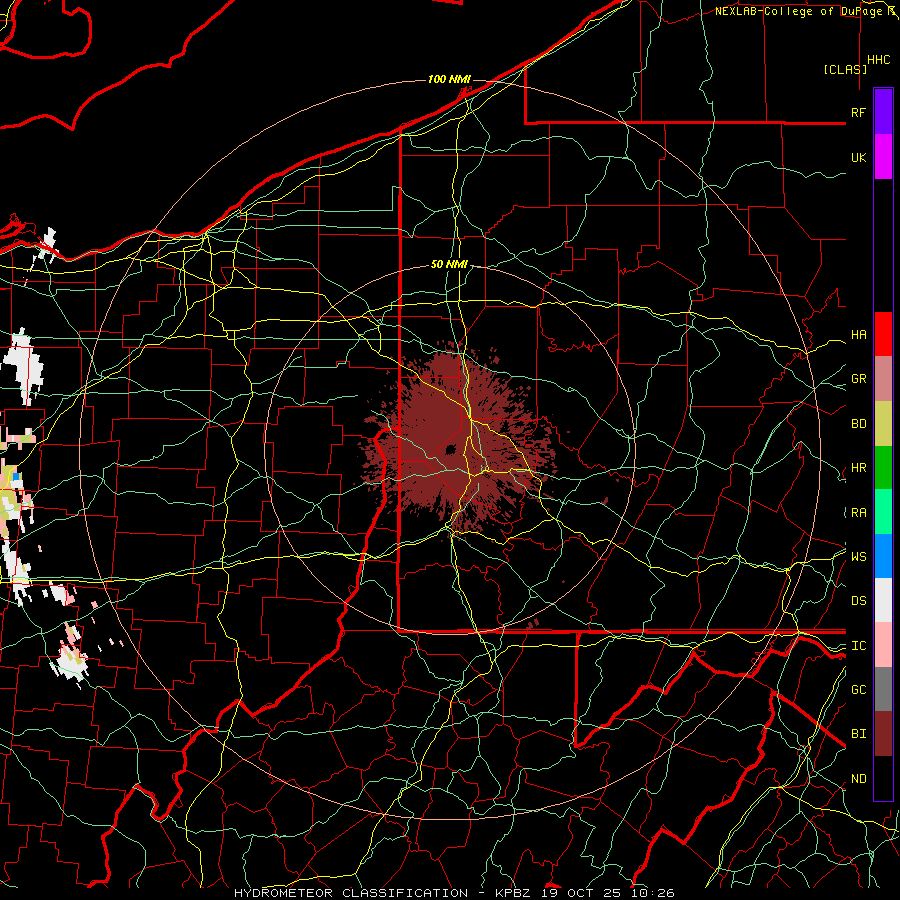900x900 pixels.
Task: Select the gray GC ground clutter swatch
Action: [x=883, y=689]
